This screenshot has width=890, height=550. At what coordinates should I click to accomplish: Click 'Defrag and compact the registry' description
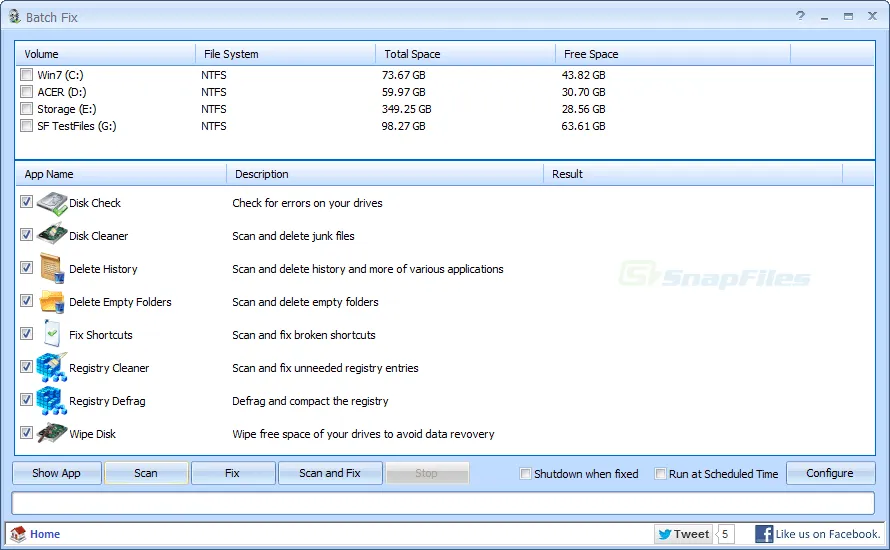click(x=310, y=401)
